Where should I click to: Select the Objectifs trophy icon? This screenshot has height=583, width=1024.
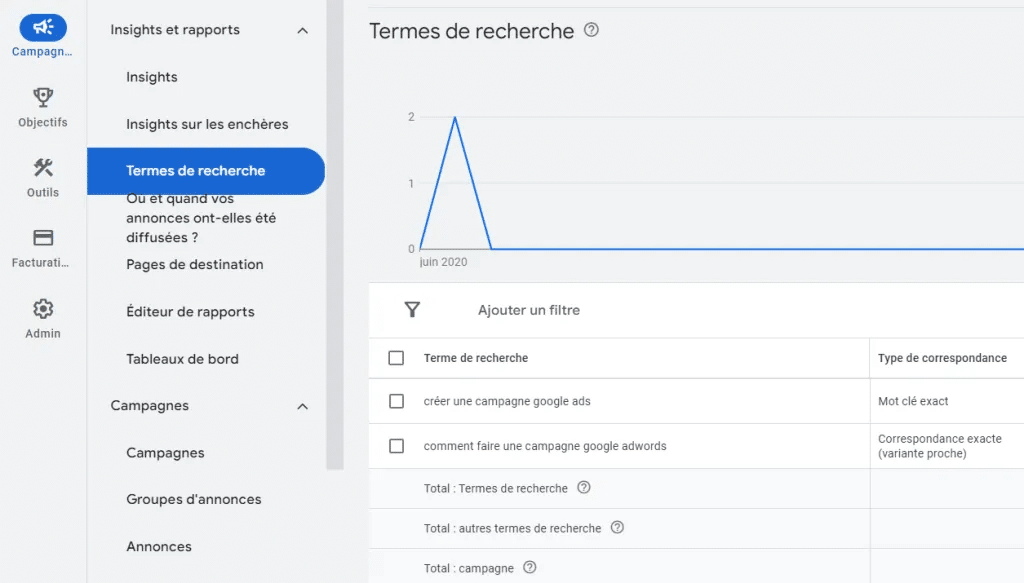pos(41,97)
